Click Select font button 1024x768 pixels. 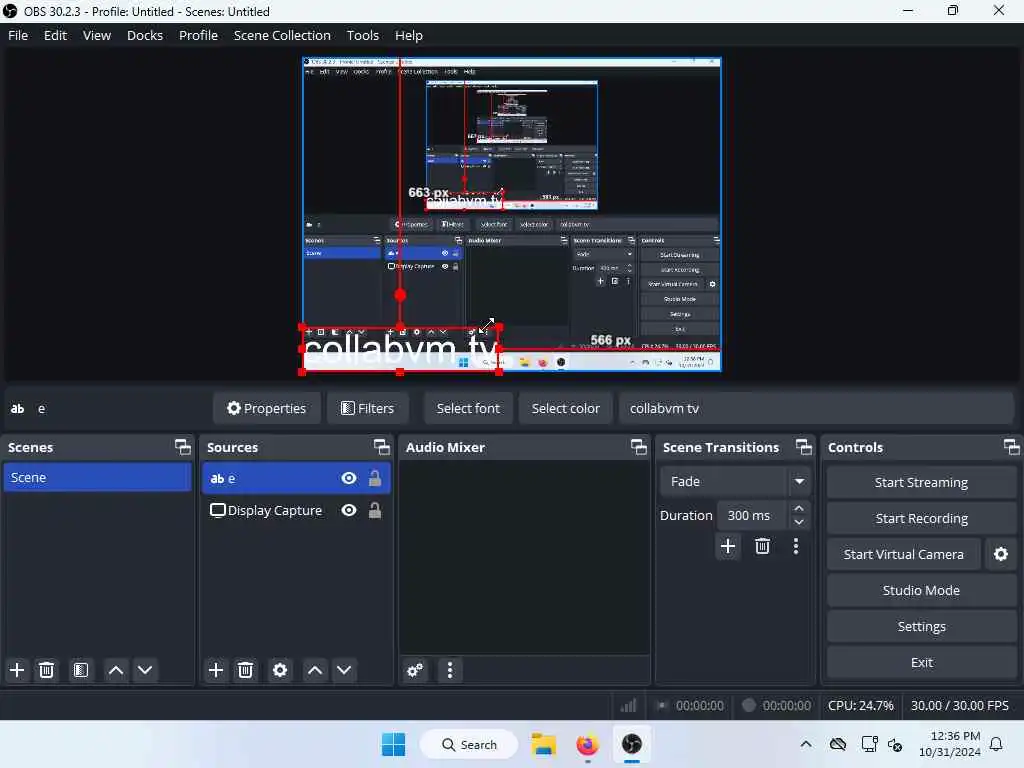468,408
